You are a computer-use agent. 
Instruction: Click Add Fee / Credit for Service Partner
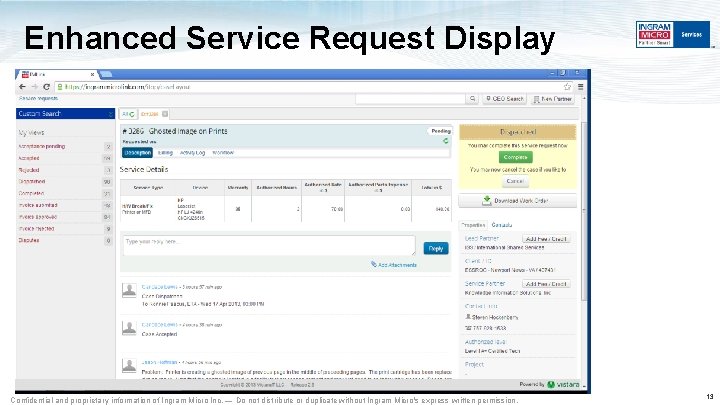click(x=546, y=284)
